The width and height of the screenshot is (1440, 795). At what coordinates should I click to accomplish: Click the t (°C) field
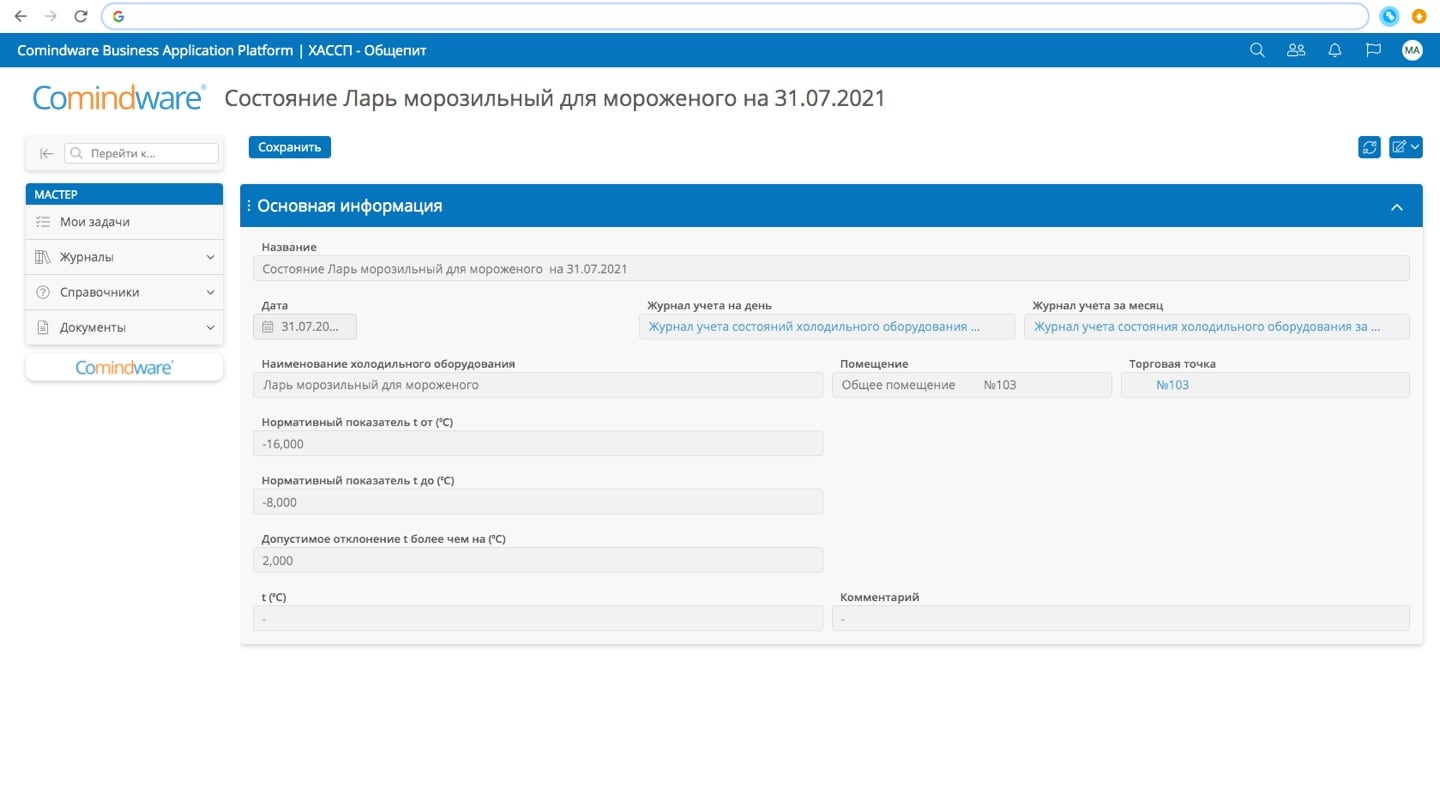538,619
